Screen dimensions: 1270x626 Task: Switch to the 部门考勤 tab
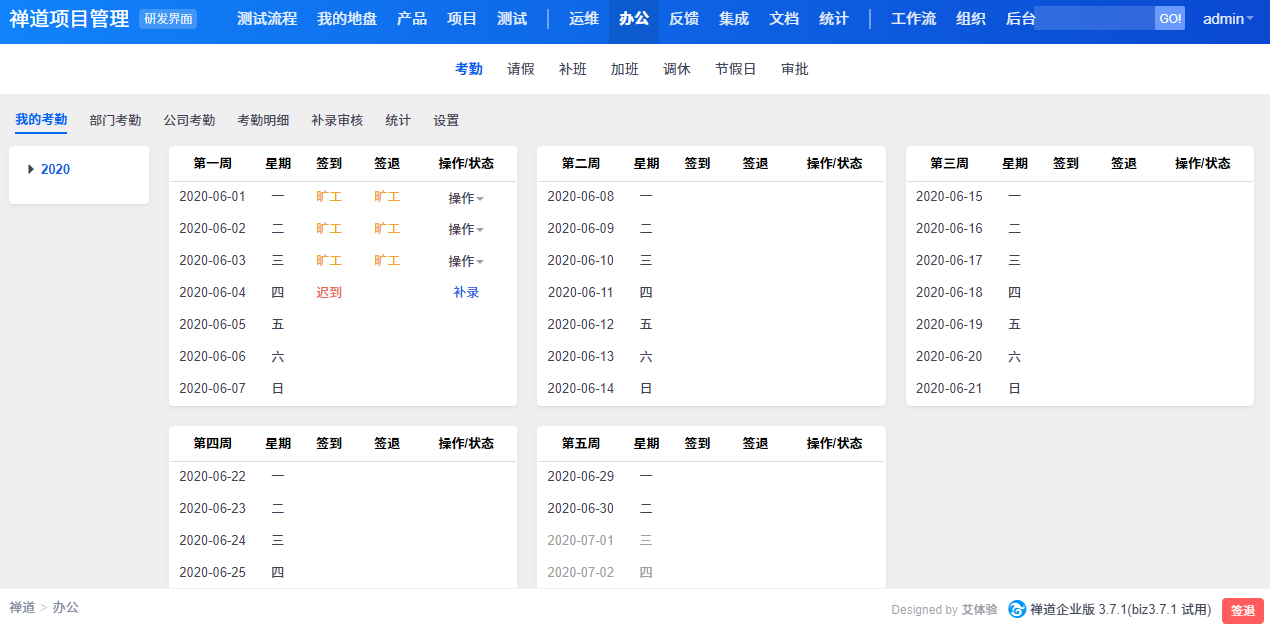pyautogui.click(x=115, y=120)
